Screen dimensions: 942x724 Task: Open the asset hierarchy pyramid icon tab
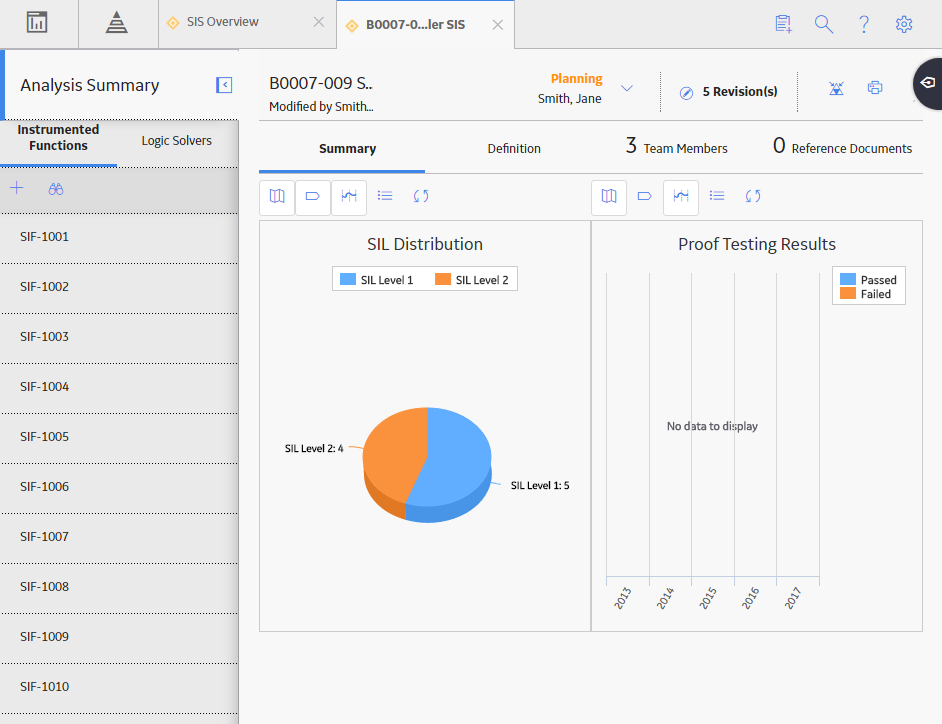point(117,23)
